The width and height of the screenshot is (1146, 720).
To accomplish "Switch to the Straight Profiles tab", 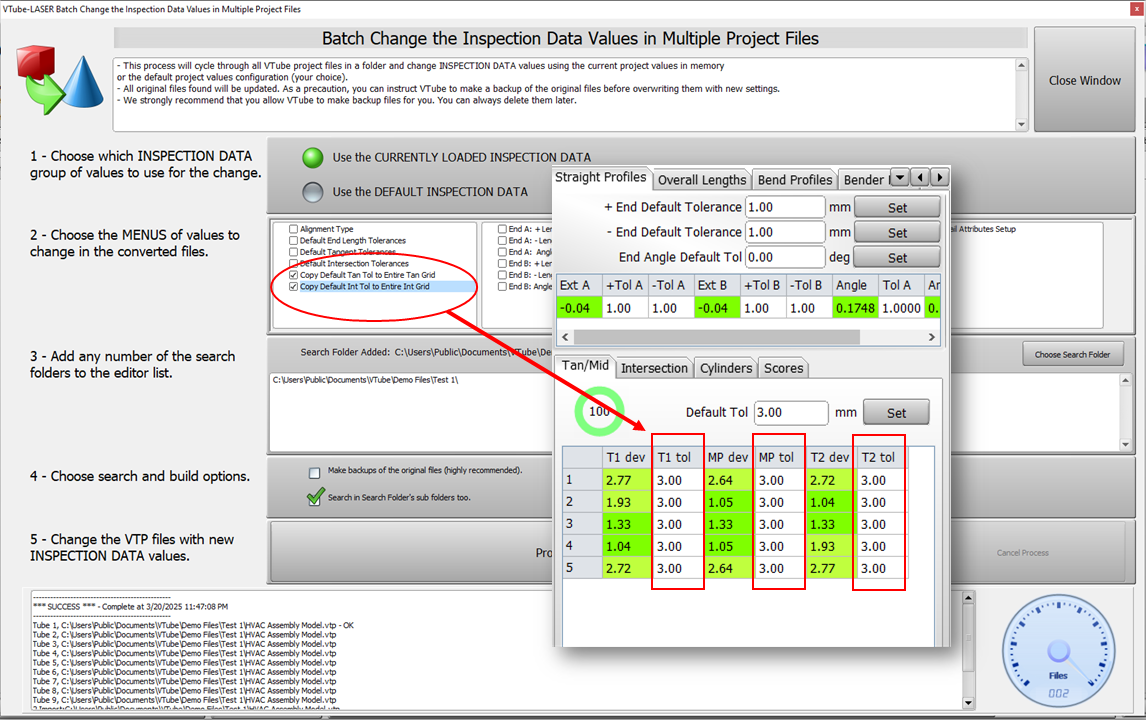I will [x=601, y=178].
